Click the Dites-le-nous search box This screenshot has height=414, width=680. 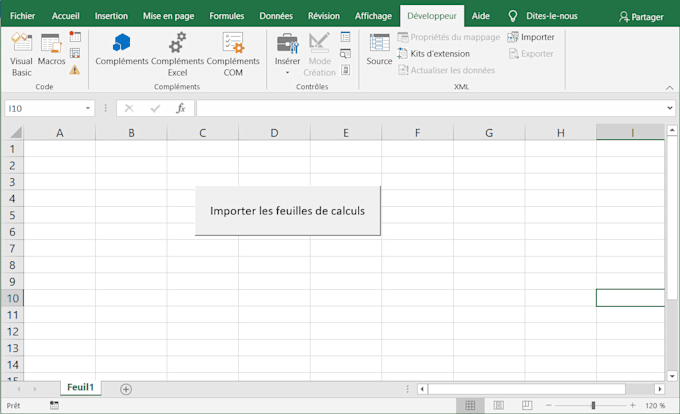(543, 16)
